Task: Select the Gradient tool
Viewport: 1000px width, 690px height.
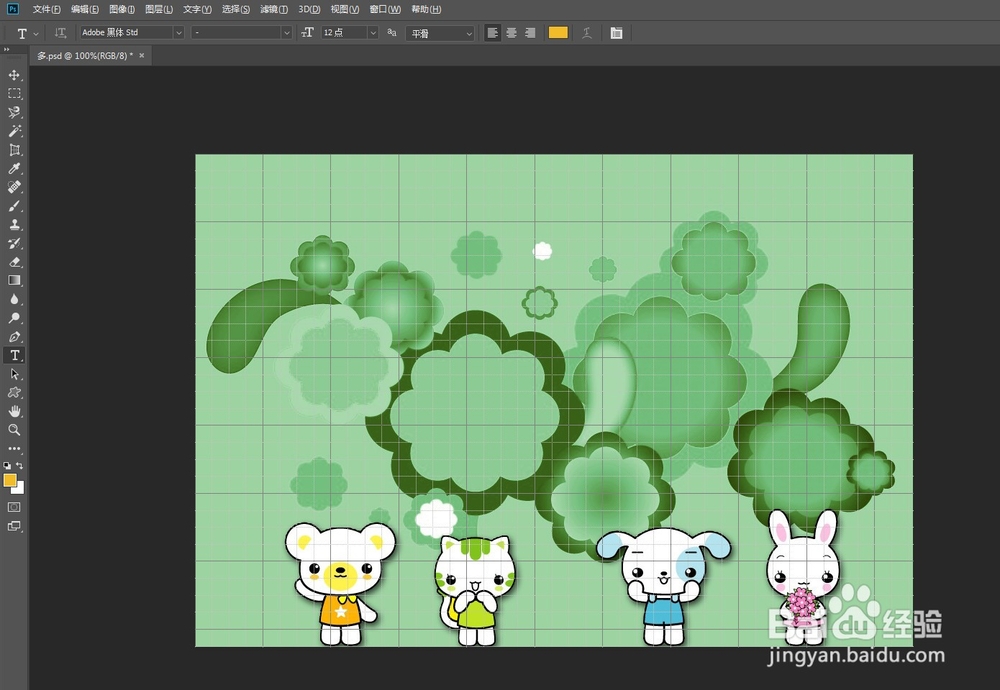Action: (x=14, y=281)
